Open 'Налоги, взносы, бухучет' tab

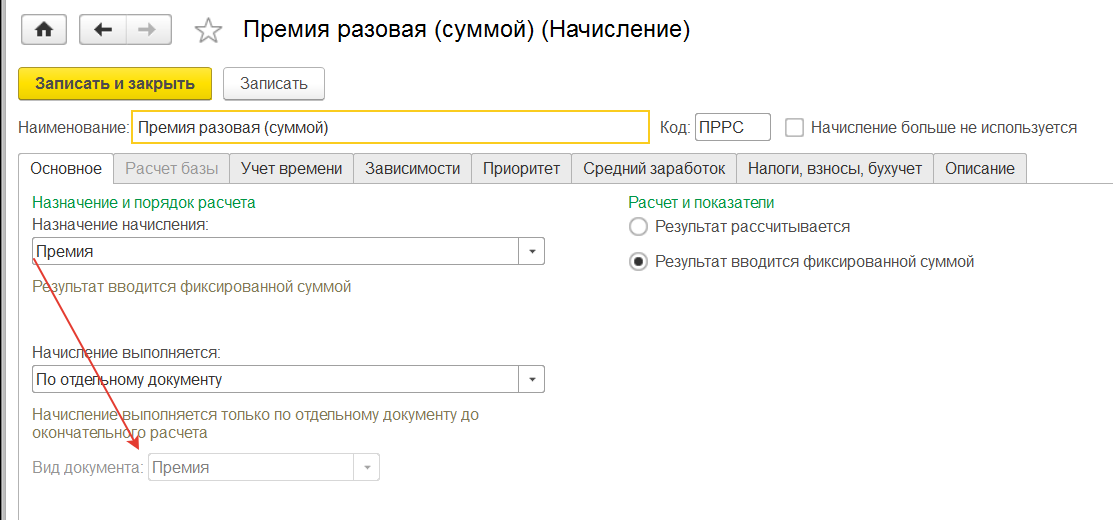(835, 168)
